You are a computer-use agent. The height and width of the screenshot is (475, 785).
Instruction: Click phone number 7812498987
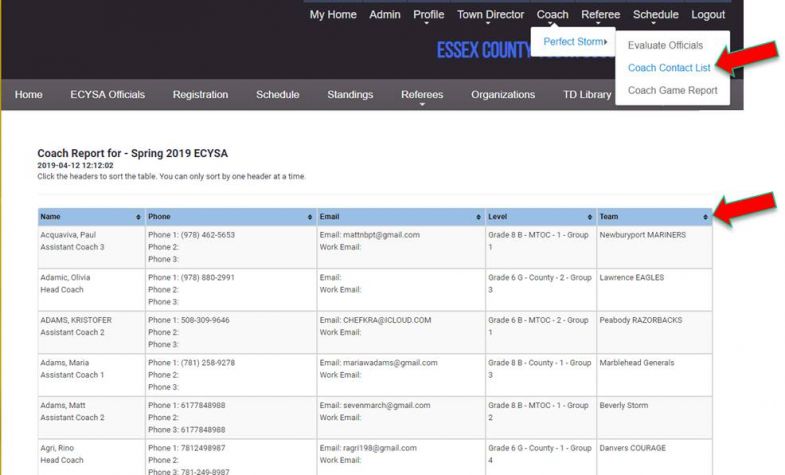point(203,448)
